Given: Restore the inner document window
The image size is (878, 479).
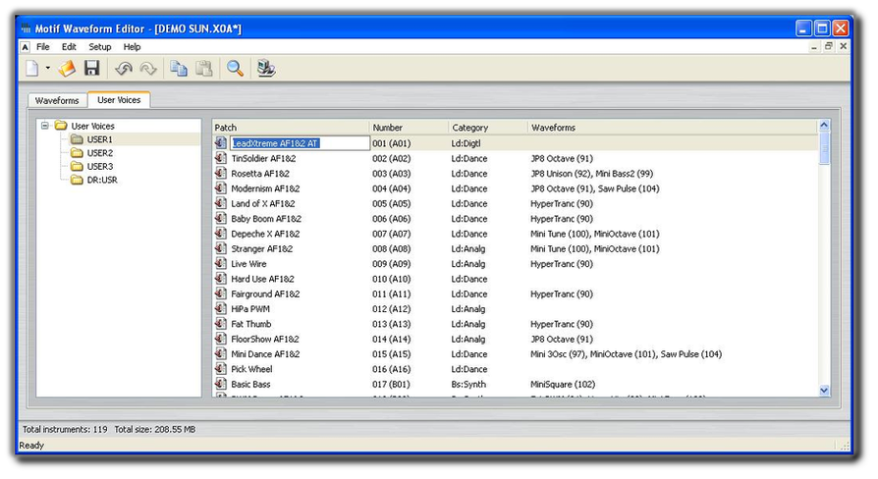Looking at the screenshot, I should pos(828,46).
